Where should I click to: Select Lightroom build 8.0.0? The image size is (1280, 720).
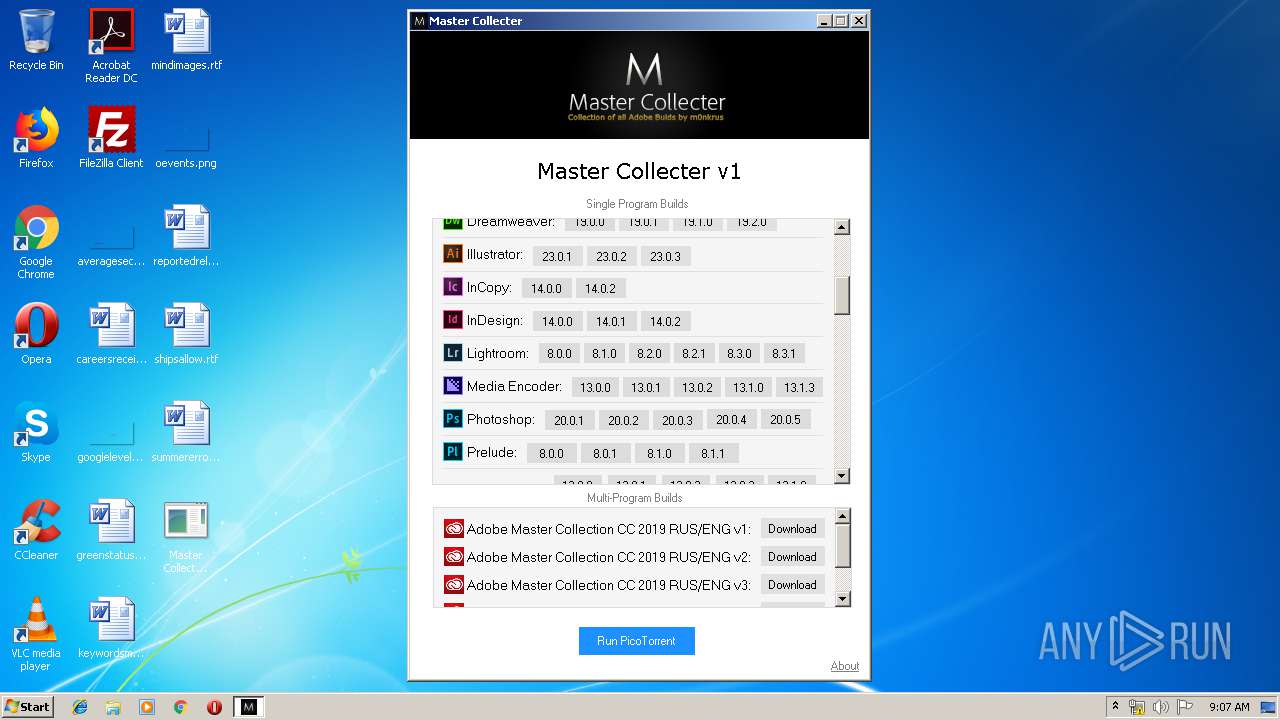[559, 354]
